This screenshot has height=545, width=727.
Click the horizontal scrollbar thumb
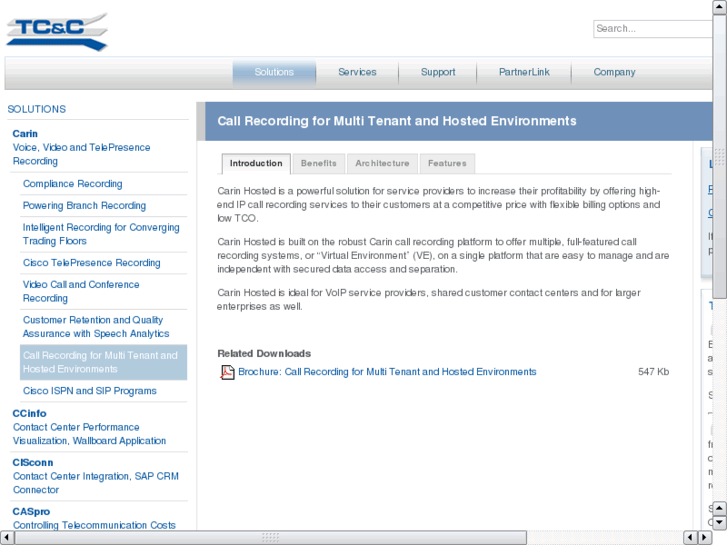[270, 538]
